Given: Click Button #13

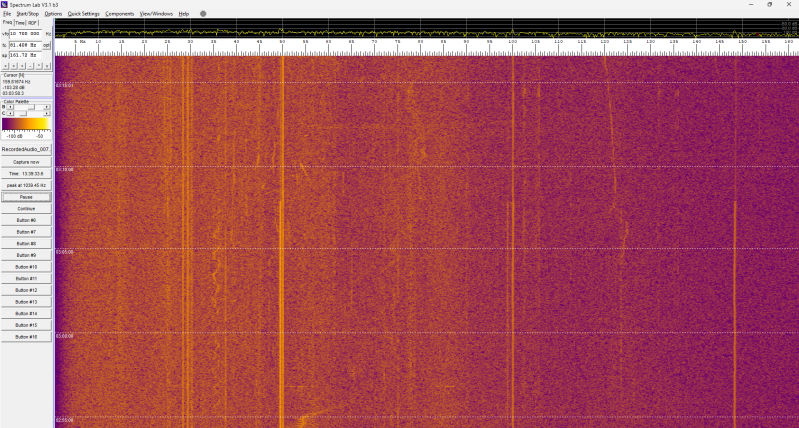Looking at the screenshot, I should pos(26,302).
